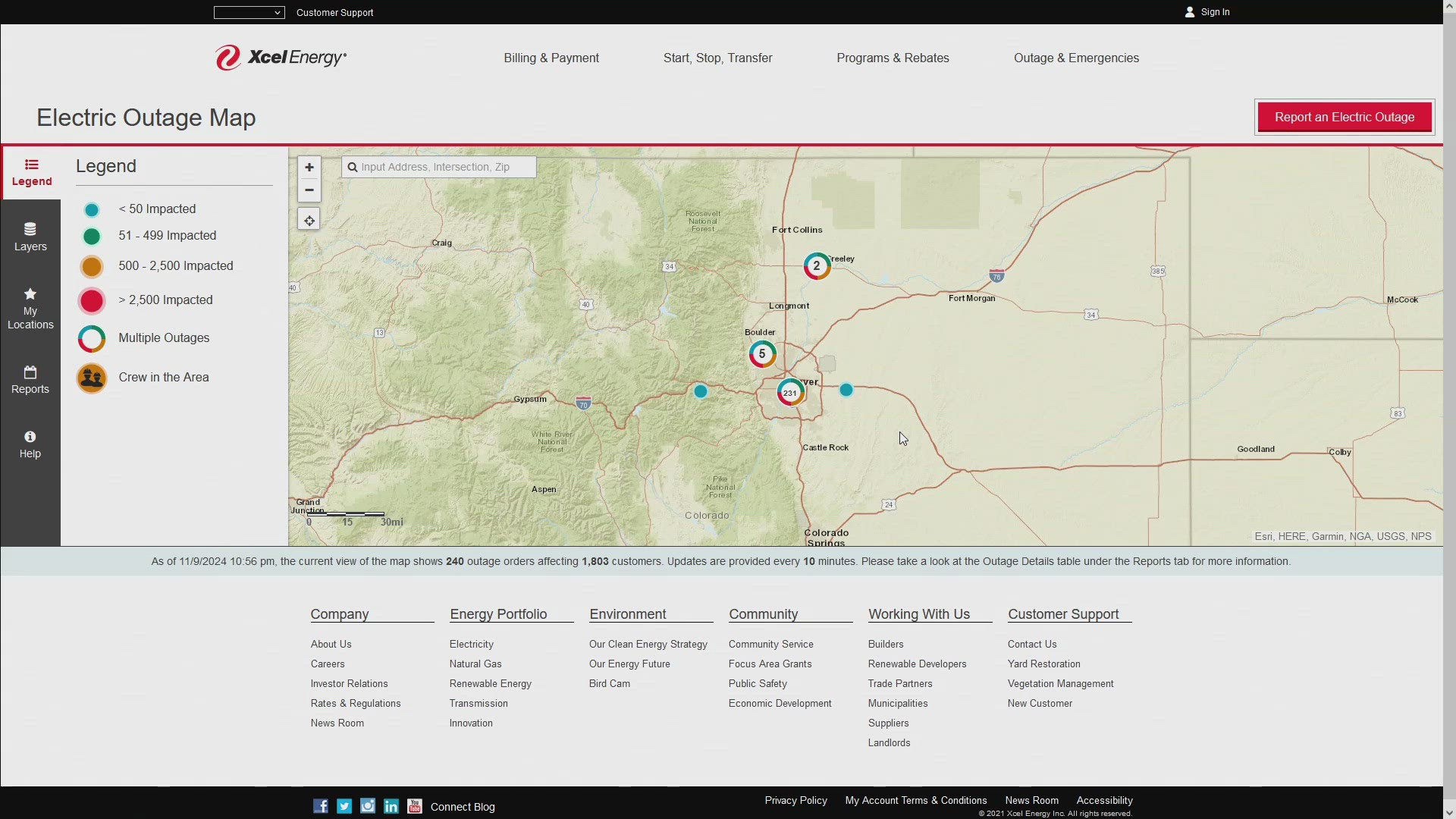The image size is (1456, 819).
Task: Select the blue outage dot west of Denver
Action: click(x=701, y=392)
